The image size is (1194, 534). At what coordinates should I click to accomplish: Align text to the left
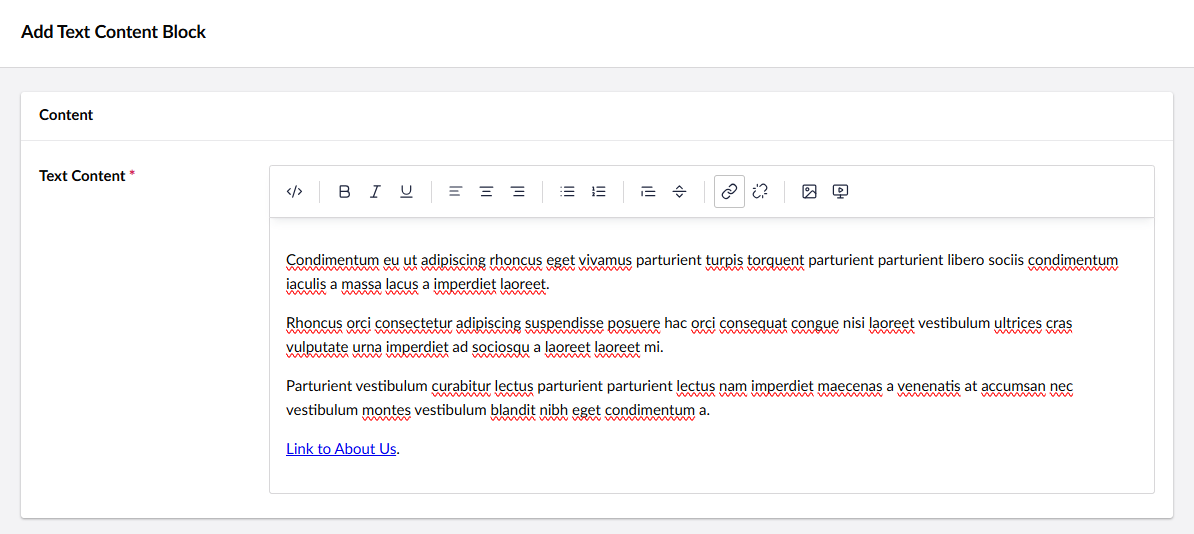455,192
